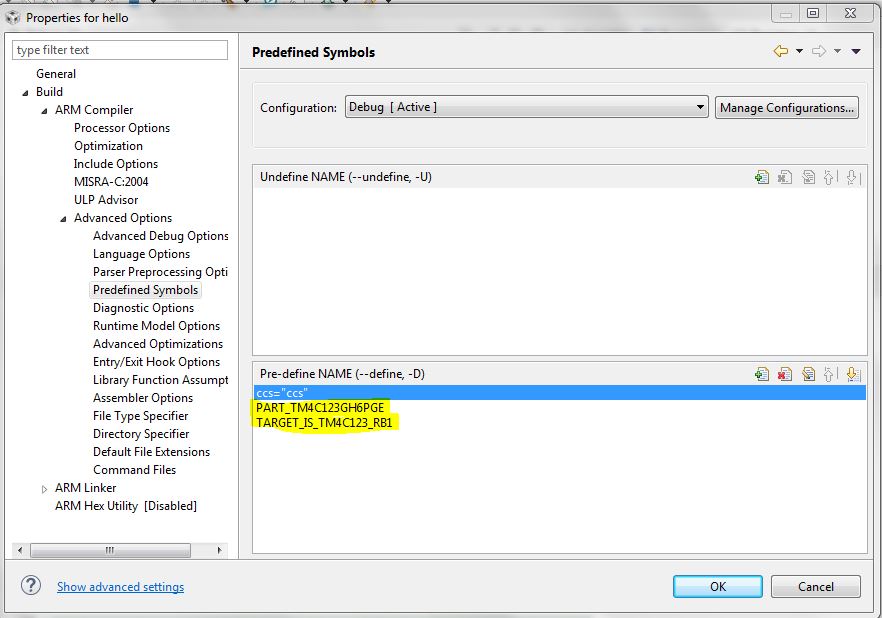
Task: Open Advanced Debug Options
Action: (160, 236)
